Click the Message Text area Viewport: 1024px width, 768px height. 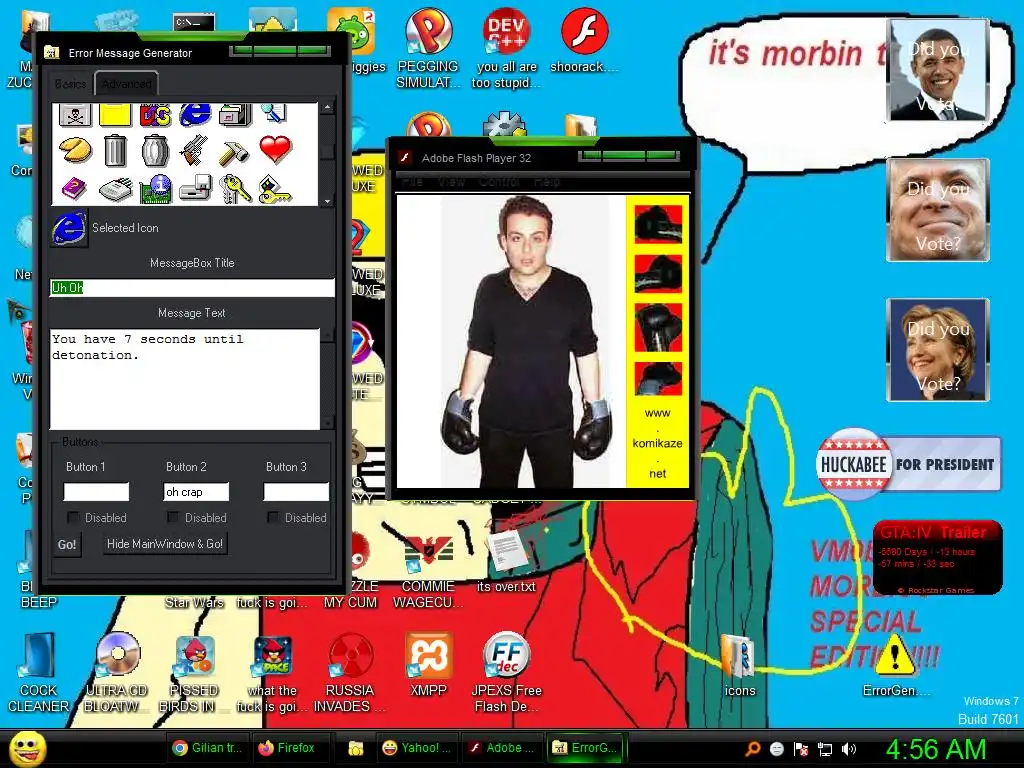click(185, 379)
